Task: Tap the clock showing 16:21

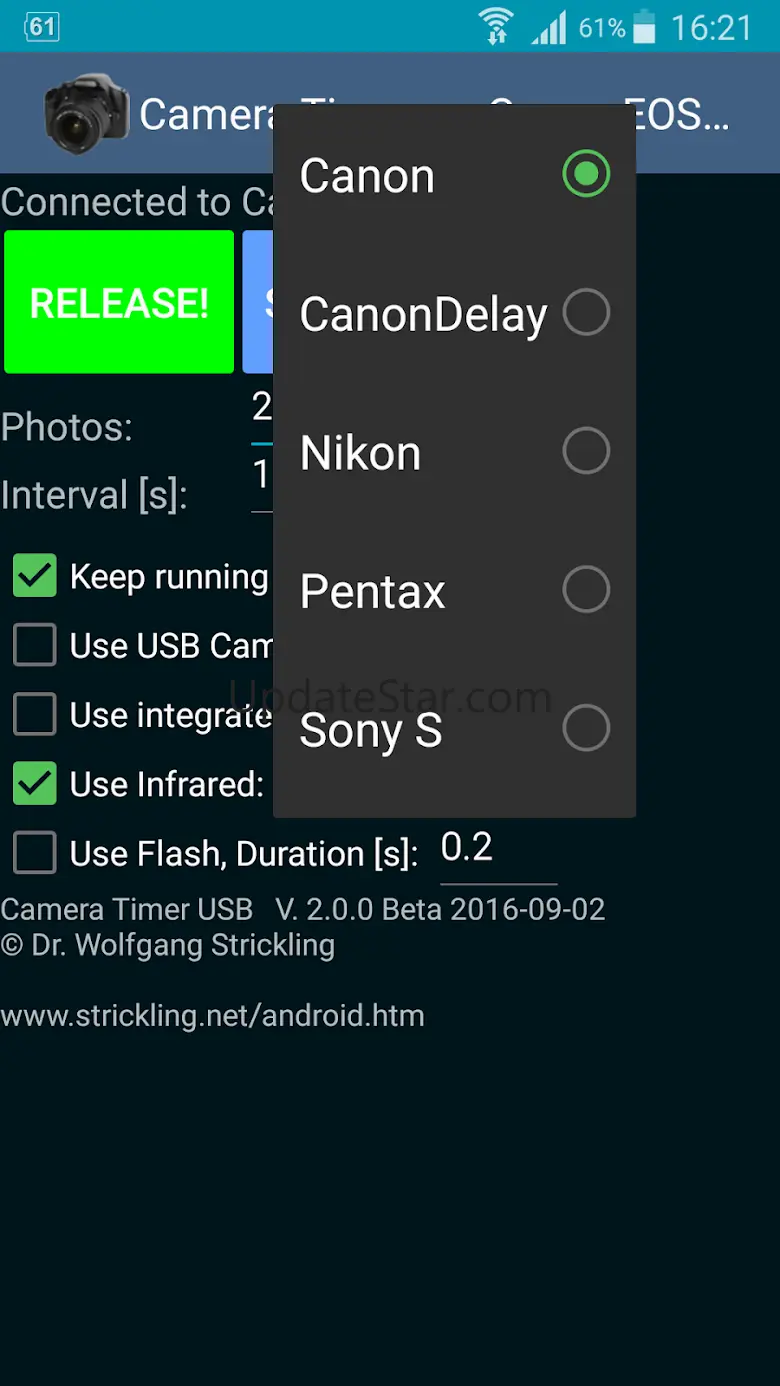Action: click(711, 28)
